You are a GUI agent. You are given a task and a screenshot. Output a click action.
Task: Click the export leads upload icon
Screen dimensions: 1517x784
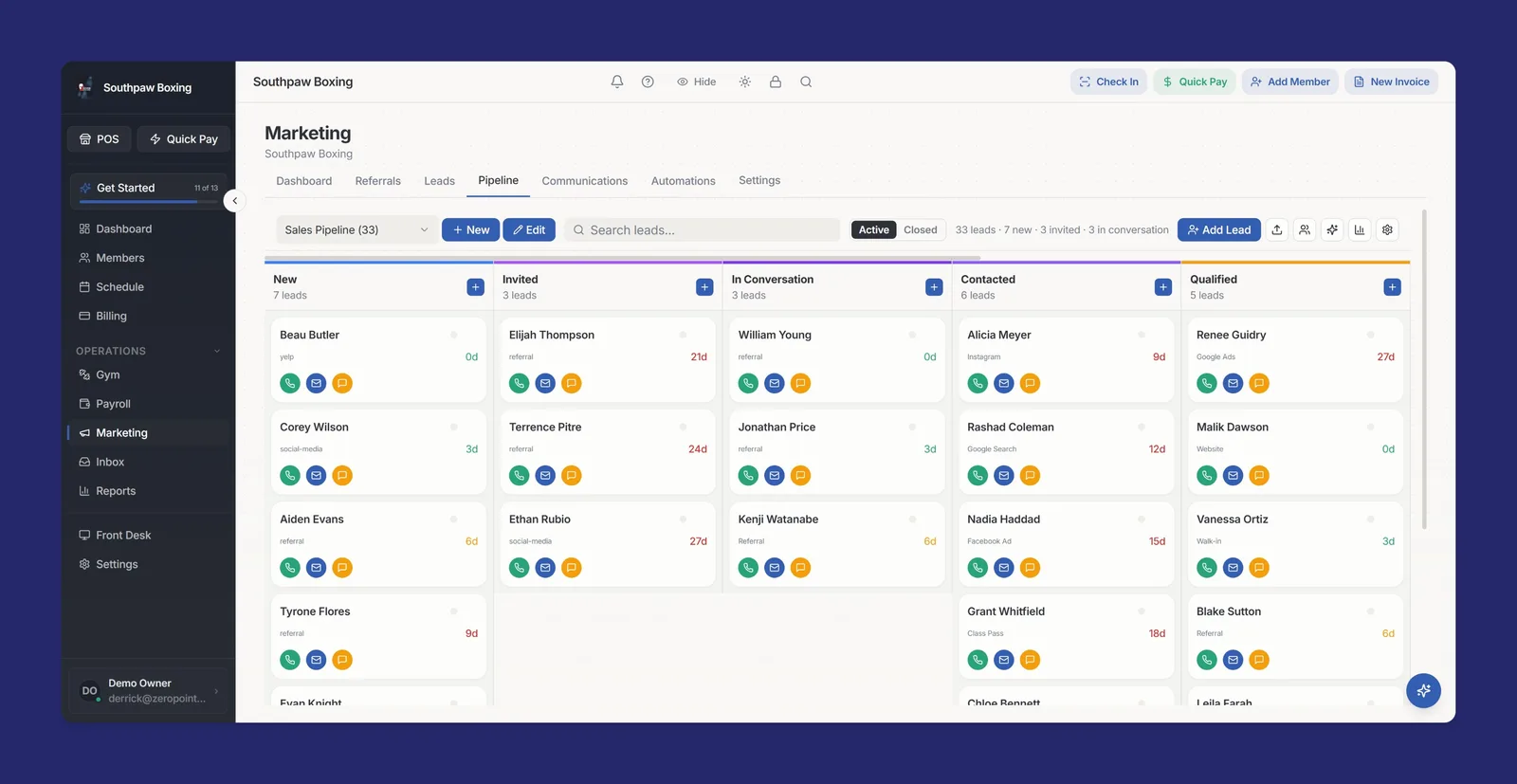point(1277,229)
